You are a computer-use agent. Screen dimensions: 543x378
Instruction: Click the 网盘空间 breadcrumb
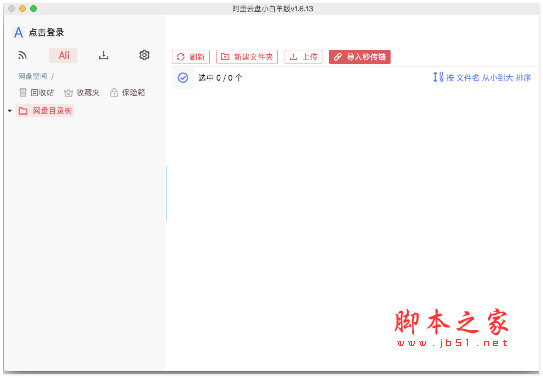pyautogui.click(x=33, y=76)
